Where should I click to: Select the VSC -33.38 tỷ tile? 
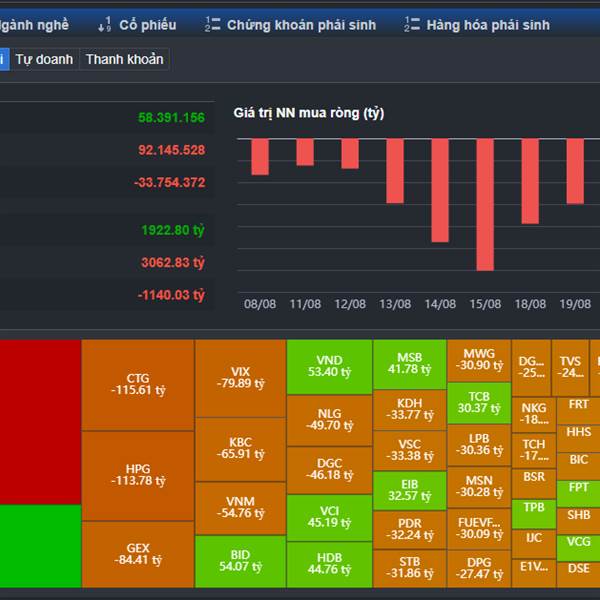(409, 451)
